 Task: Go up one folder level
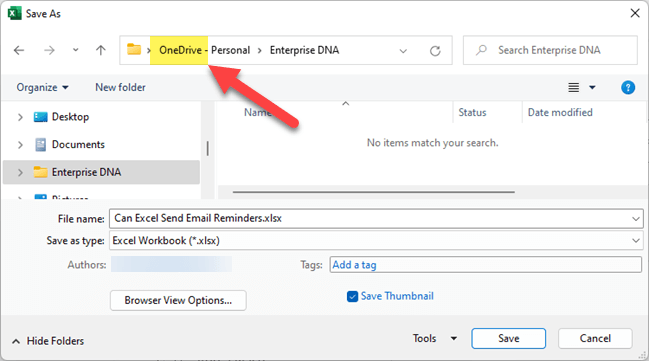click(x=101, y=51)
